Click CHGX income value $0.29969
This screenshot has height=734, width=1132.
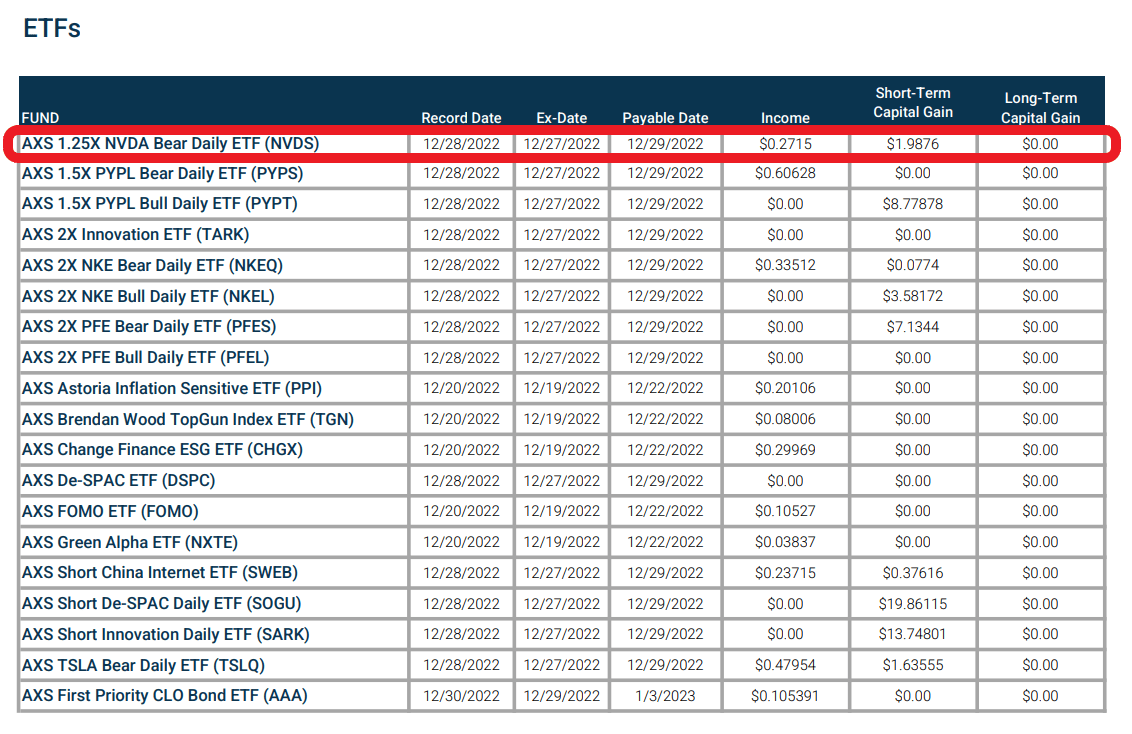coord(785,450)
